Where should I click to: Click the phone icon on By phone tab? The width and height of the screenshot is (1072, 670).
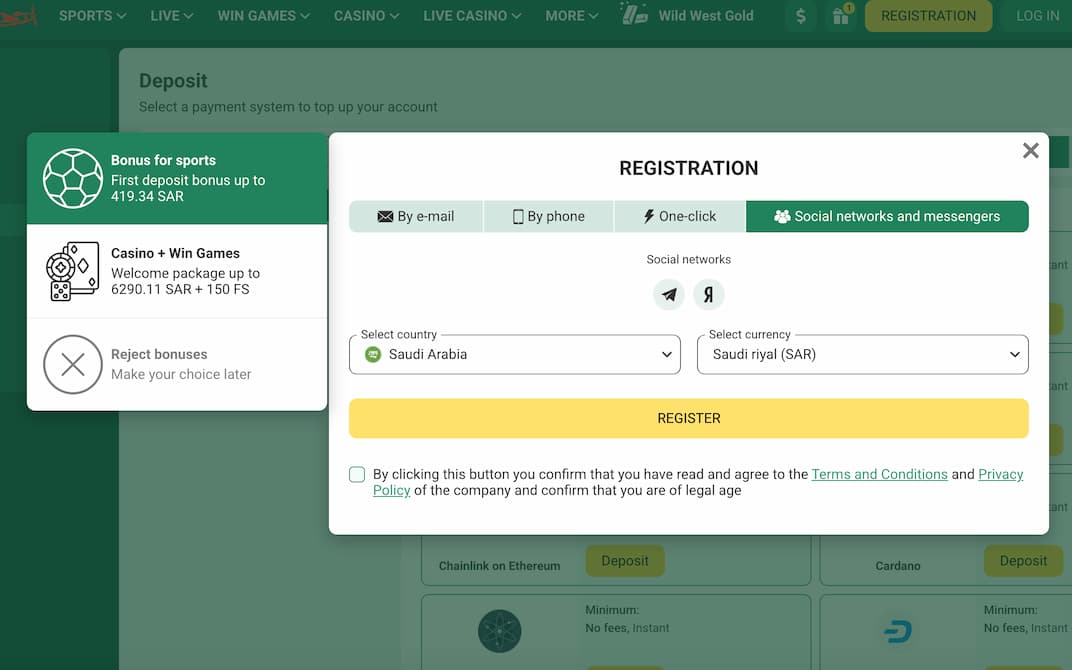(x=518, y=217)
